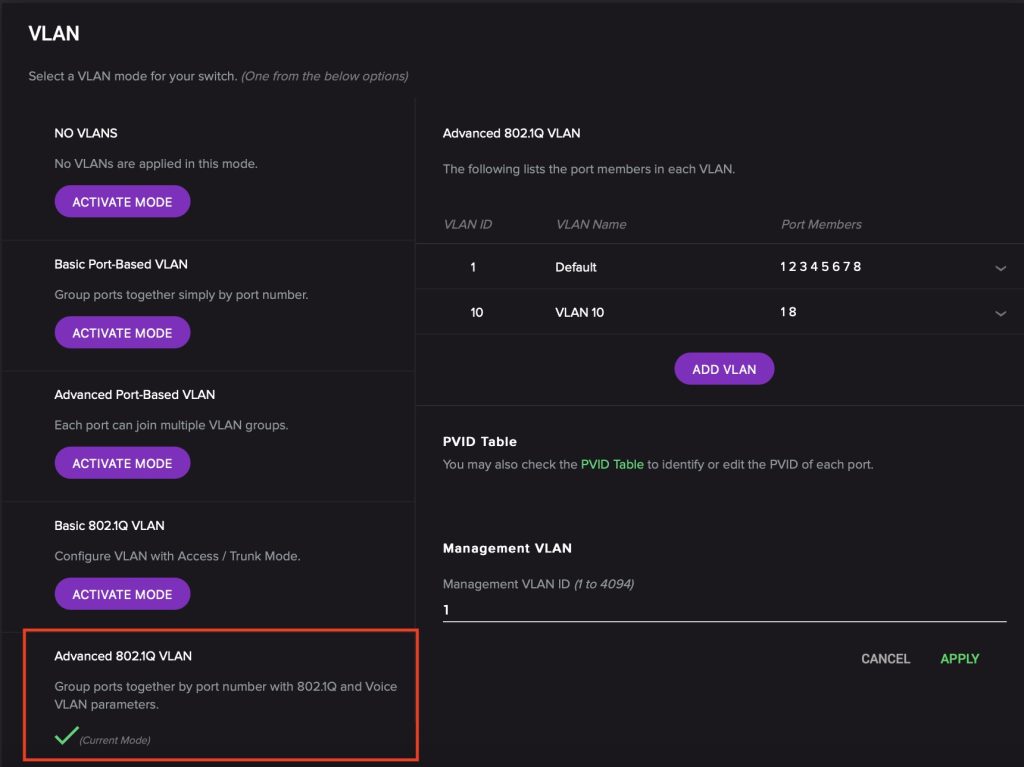Screen dimensions: 1024x767
Task: Apply the VLAN settings
Action: tap(959, 659)
